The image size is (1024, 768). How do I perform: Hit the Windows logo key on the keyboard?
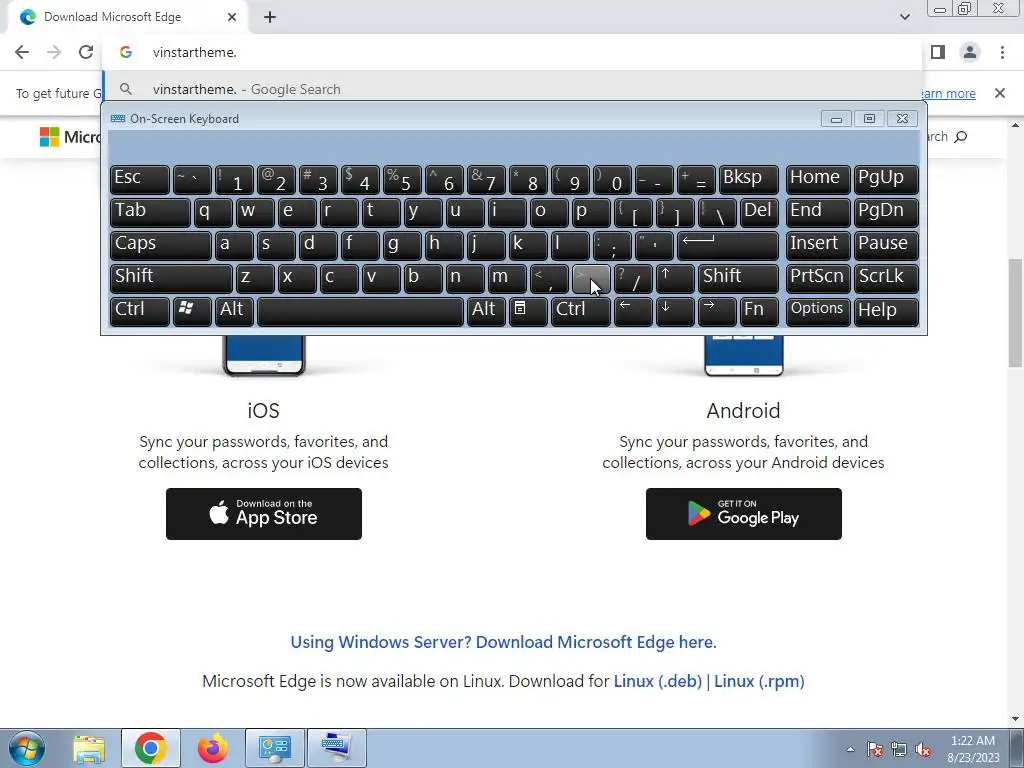192,311
